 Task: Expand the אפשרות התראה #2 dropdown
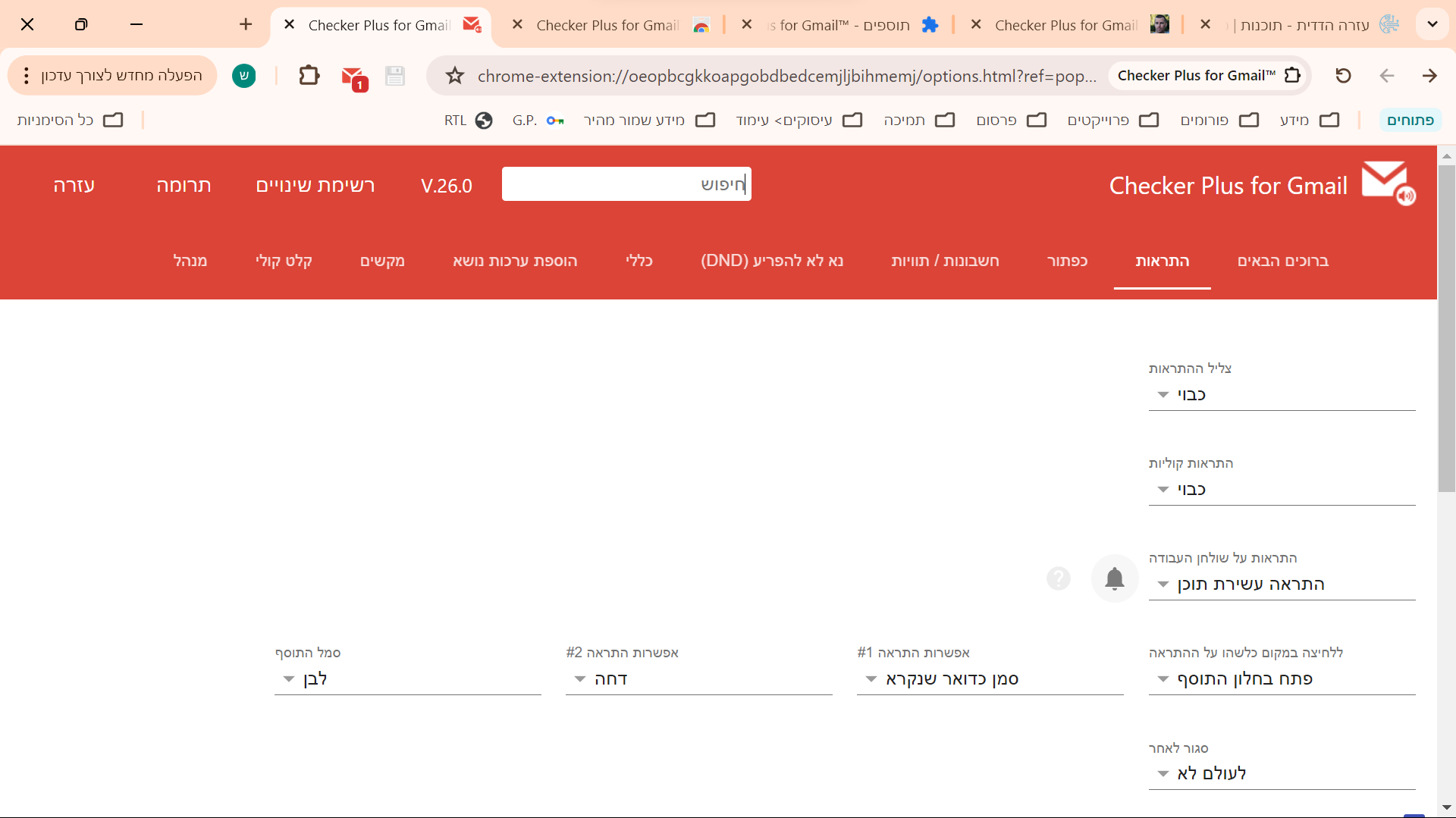pos(698,679)
